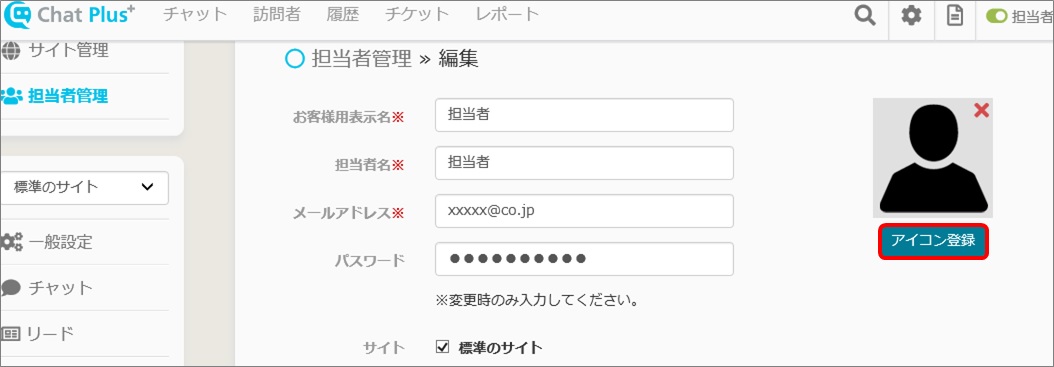This screenshot has height=367, width=1054.
Task: Open settings gear icon in header
Action: pos(911,15)
